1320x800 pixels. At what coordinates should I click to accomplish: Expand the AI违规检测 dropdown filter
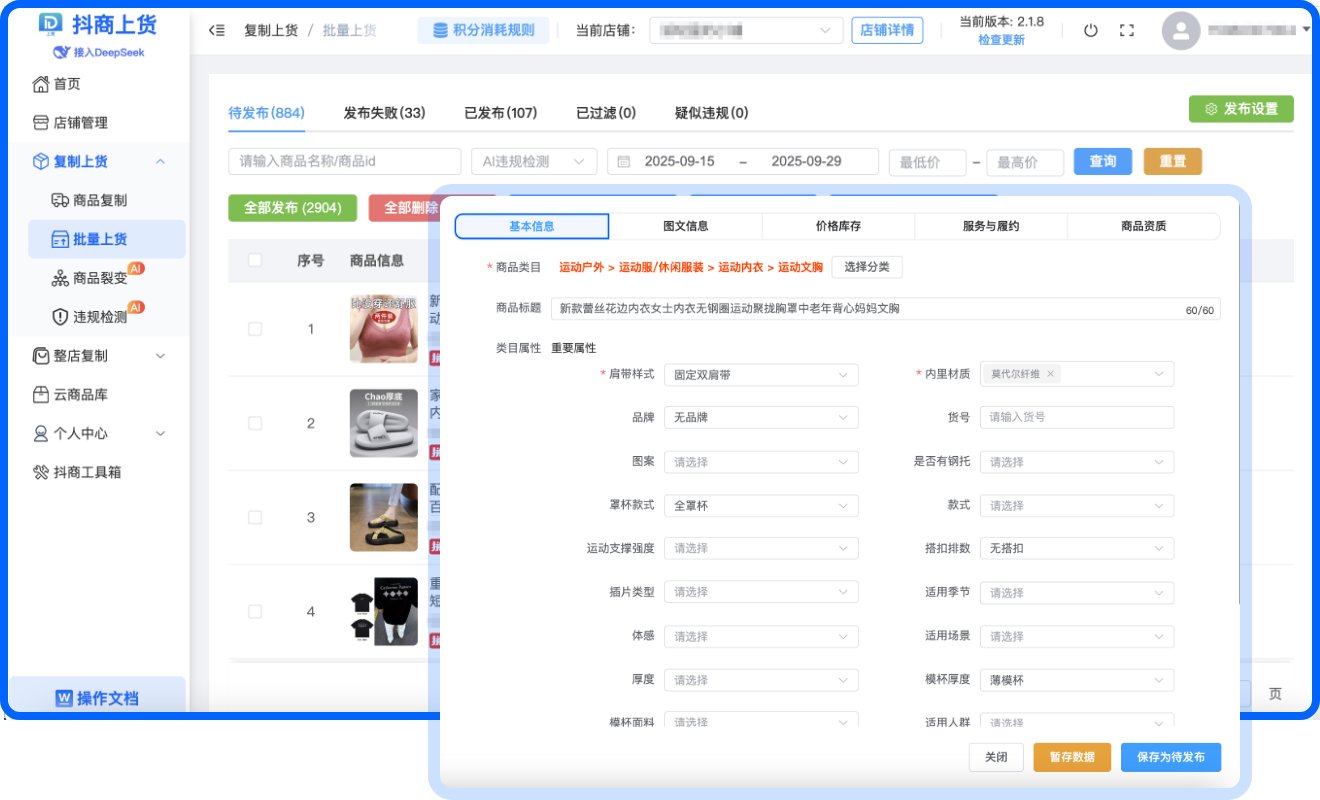tap(533, 162)
